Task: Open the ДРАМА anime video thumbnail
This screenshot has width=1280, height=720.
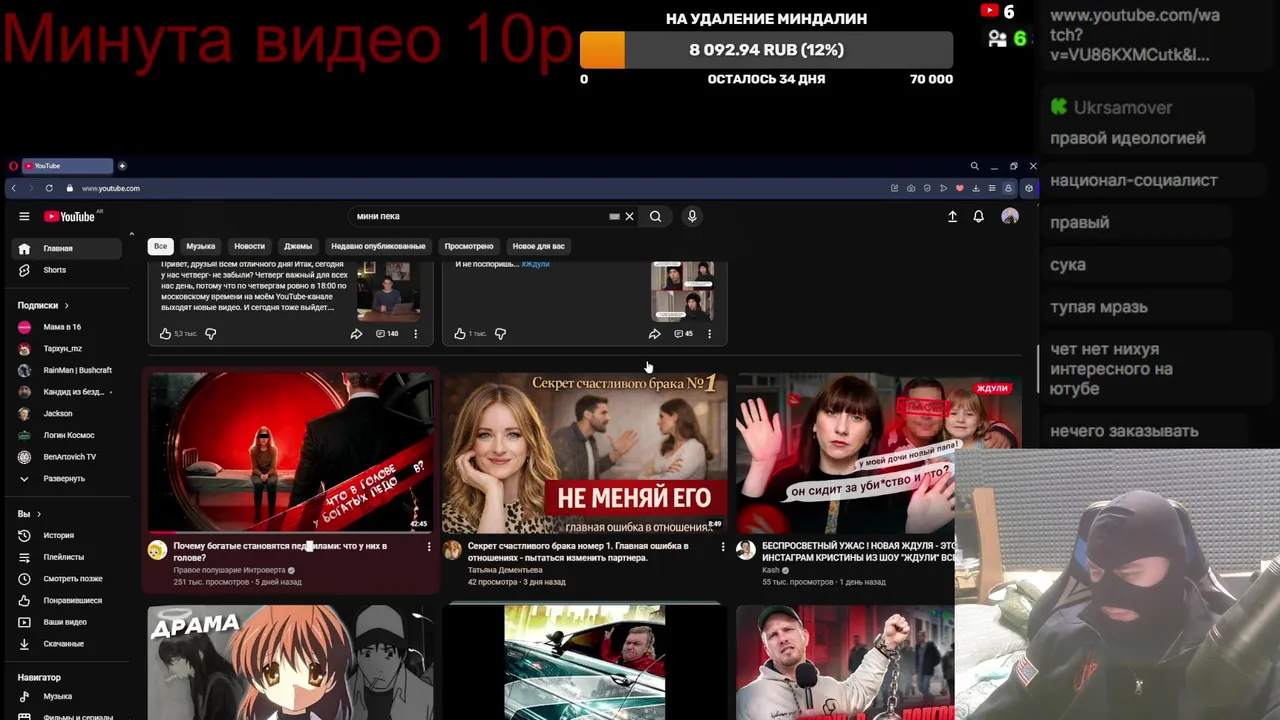Action: 290,662
